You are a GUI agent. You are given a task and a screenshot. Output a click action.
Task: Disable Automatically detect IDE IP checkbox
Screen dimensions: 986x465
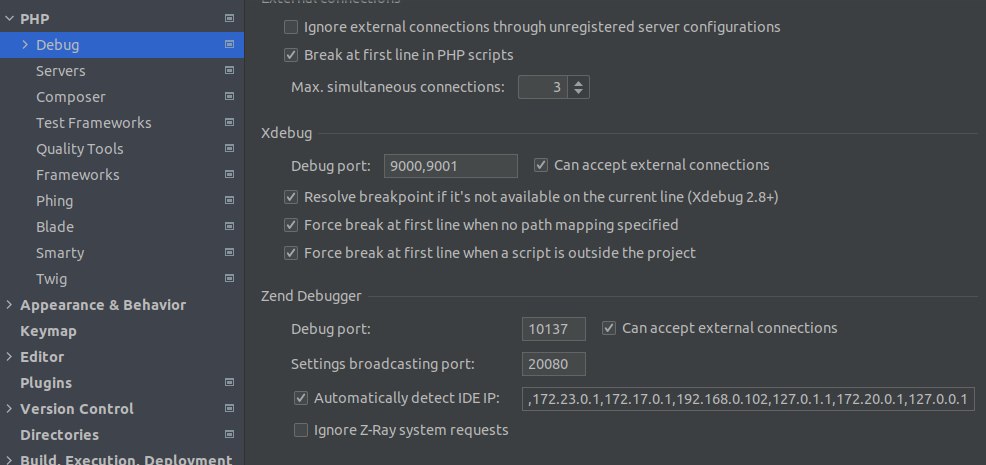click(x=301, y=398)
